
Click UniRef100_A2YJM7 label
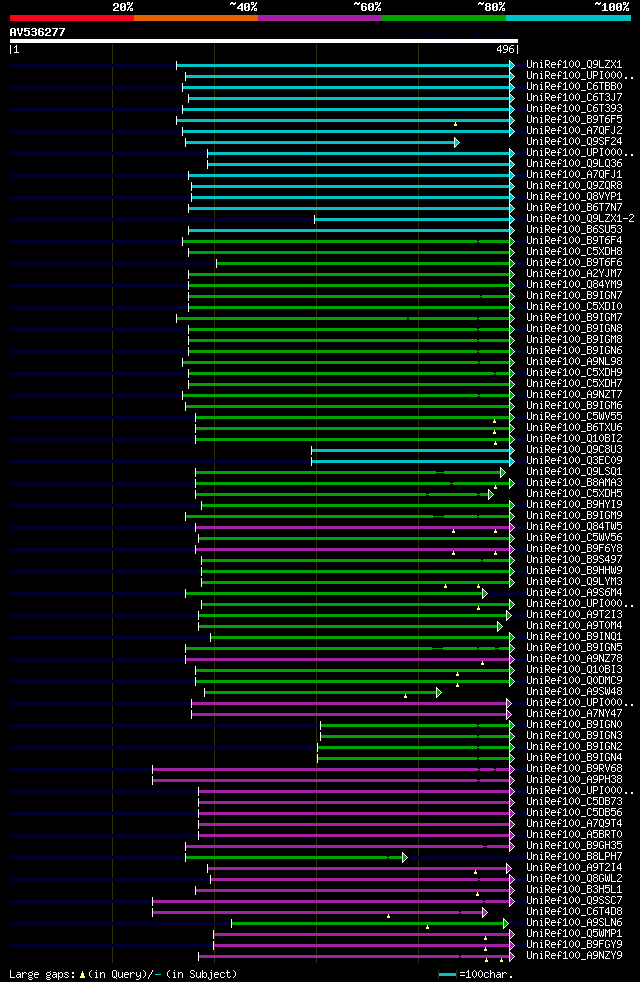point(574,274)
